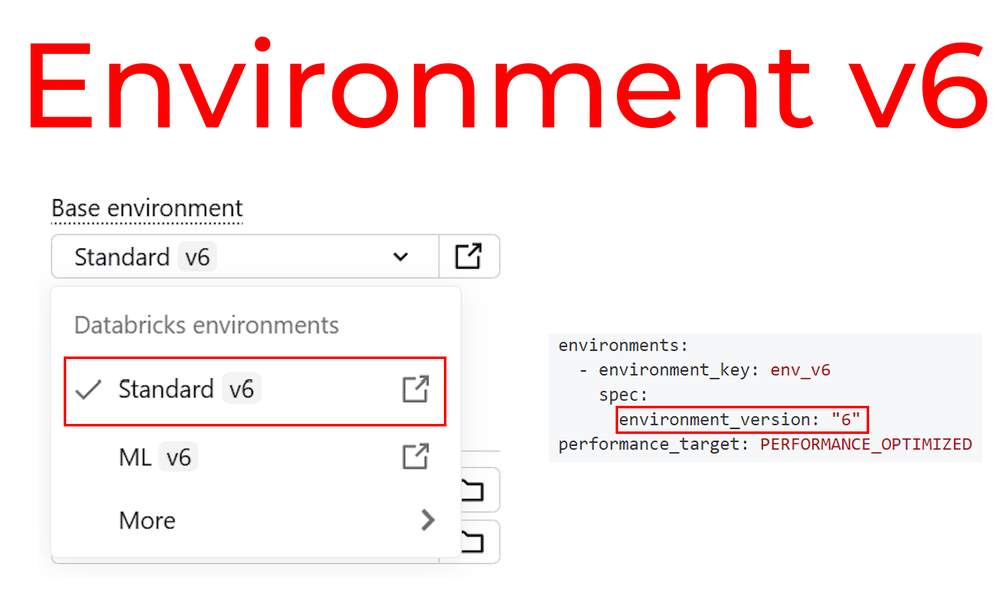The width and height of the screenshot is (999, 615).
Task: Click the v6 badge in the selected dropdown value
Action: 197,257
